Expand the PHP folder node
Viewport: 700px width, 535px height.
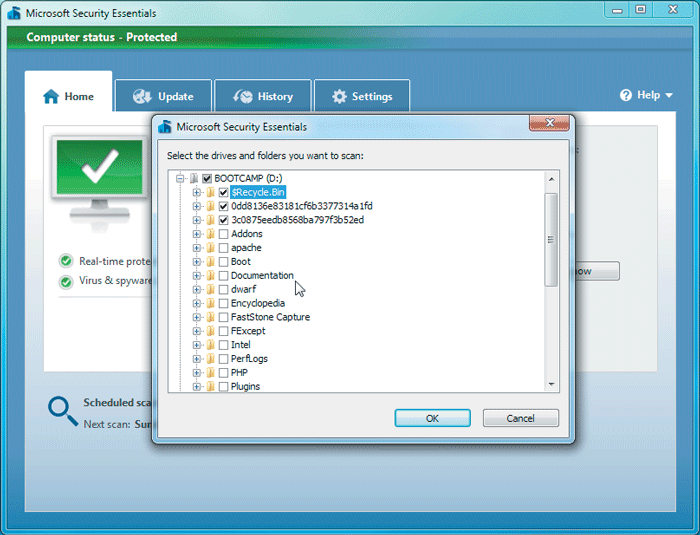pyautogui.click(x=196, y=372)
